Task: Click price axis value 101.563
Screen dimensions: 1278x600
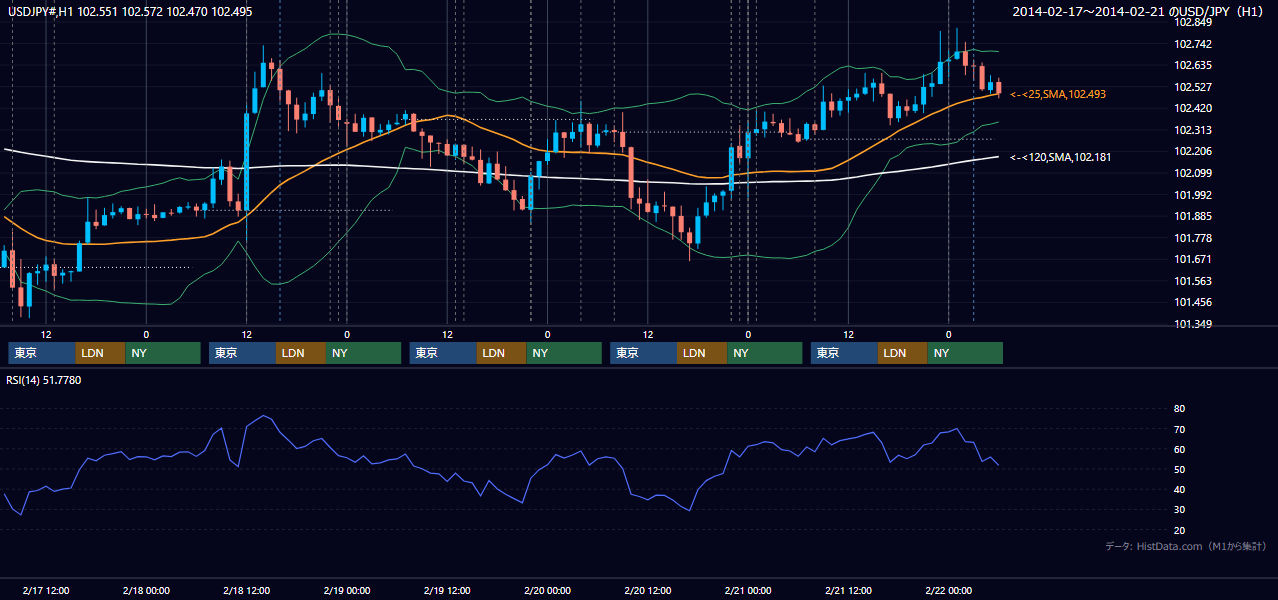Action: pos(1193,281)
